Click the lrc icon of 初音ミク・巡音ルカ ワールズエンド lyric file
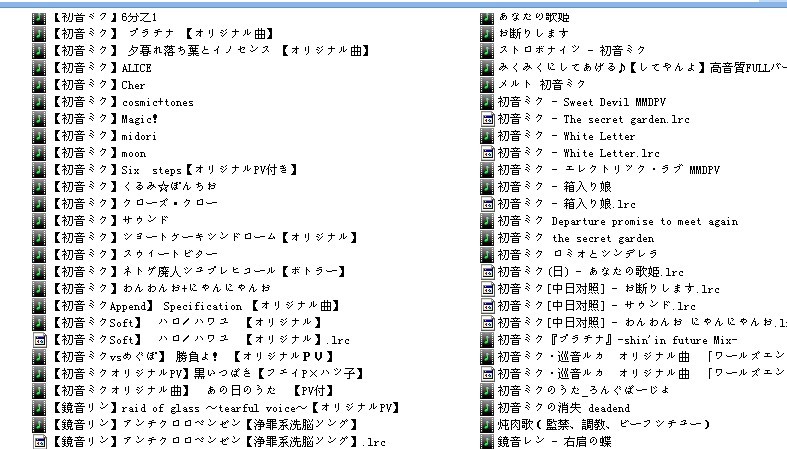 [487, 374]
